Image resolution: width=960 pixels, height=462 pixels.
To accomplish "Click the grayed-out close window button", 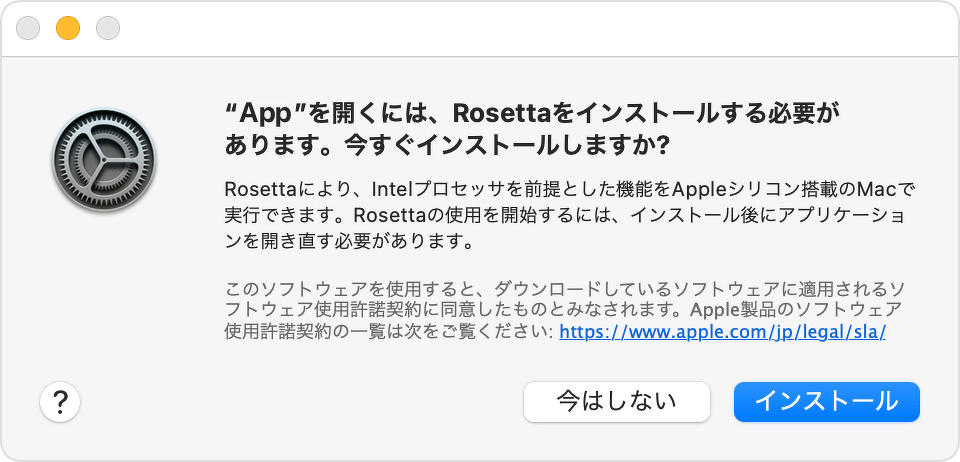I will [x=28, y=29].
